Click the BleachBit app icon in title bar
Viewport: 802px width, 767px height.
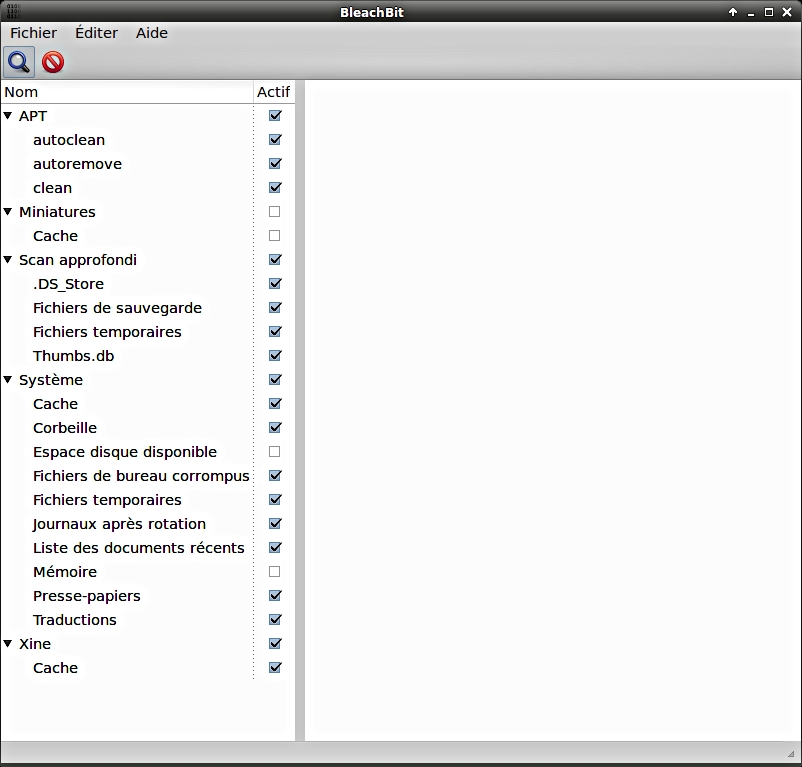coord(14,11)
